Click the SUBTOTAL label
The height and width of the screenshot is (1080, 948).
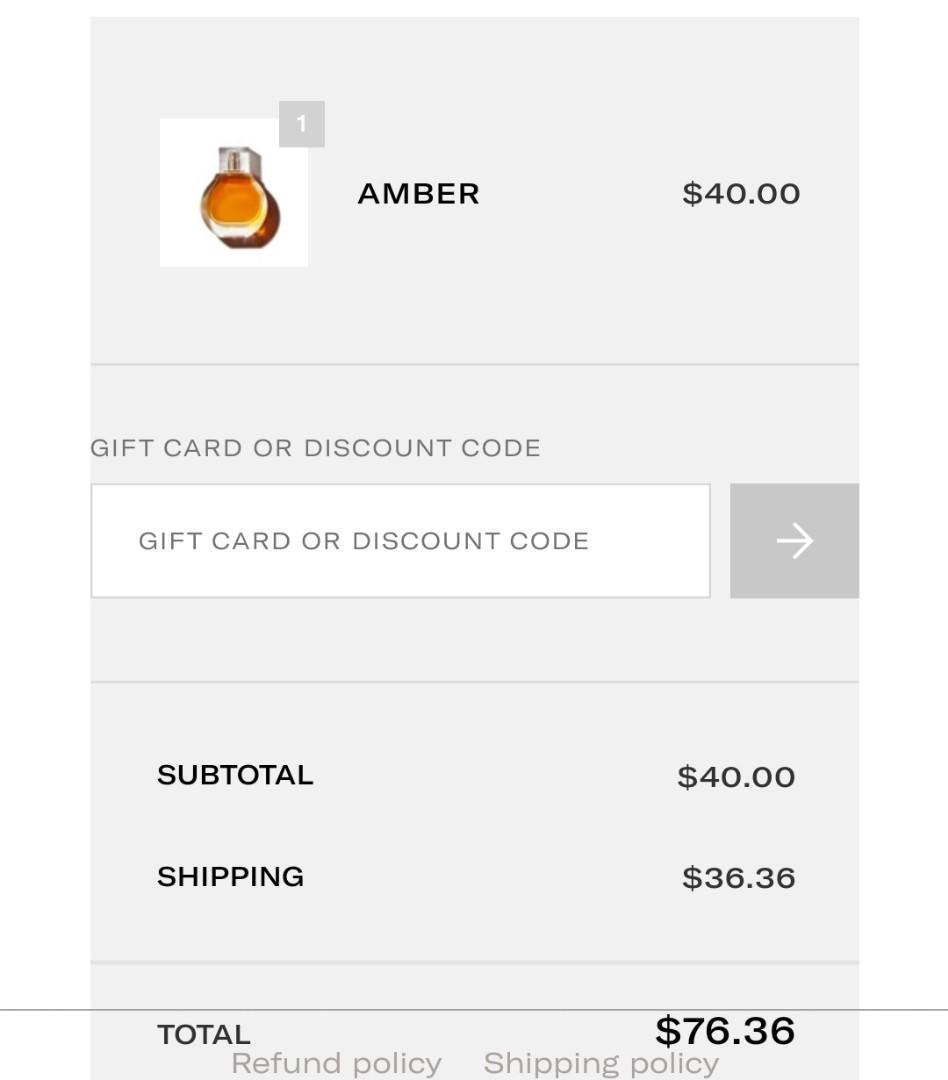pyautogui.click(x=235, y=775)
